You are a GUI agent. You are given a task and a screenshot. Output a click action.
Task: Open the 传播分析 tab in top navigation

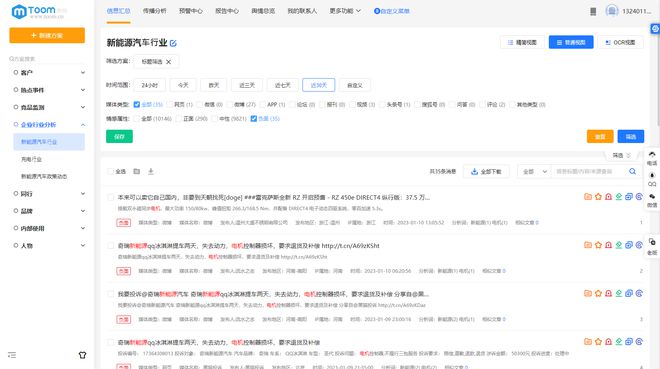(154, 11)
